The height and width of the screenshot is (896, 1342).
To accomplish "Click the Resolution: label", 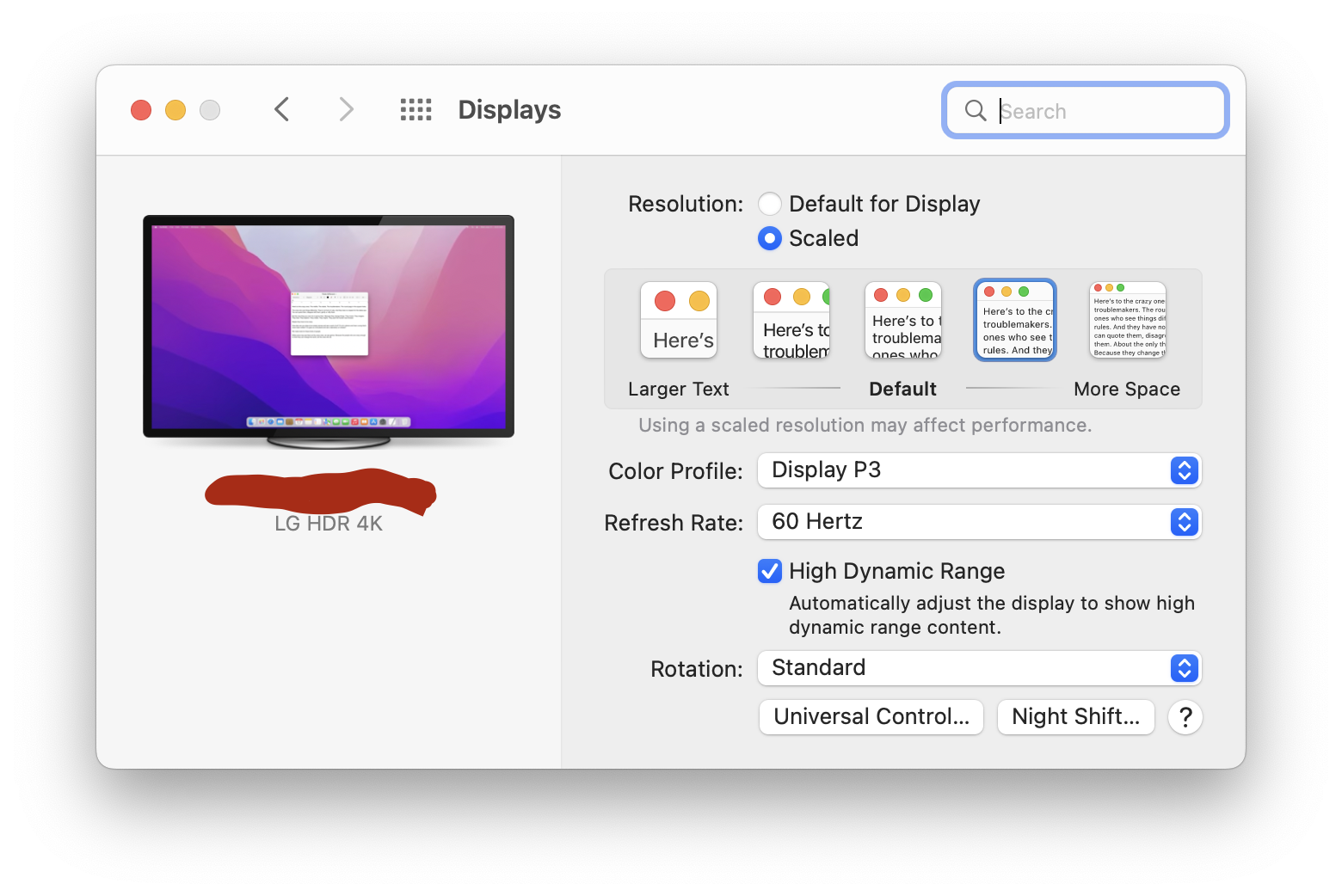I will click(x=686, y=204).
